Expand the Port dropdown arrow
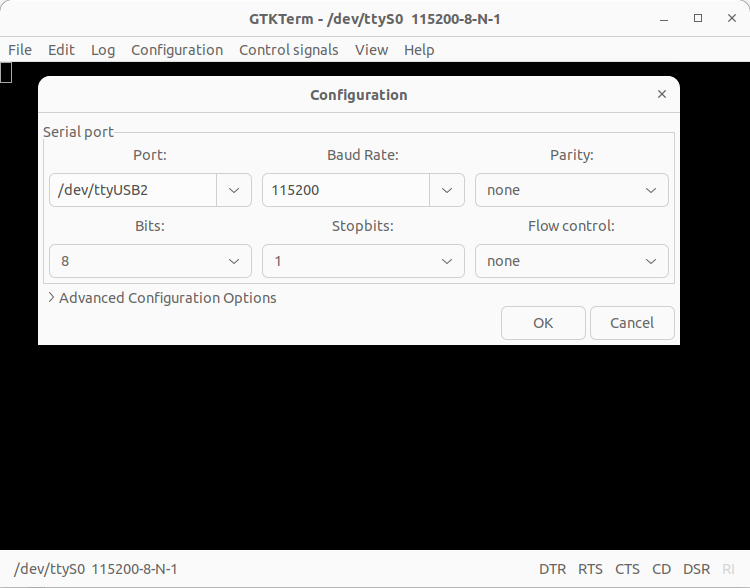Image resolution: width=750 pixels, height=588 pixels. (x=234, y=190)
